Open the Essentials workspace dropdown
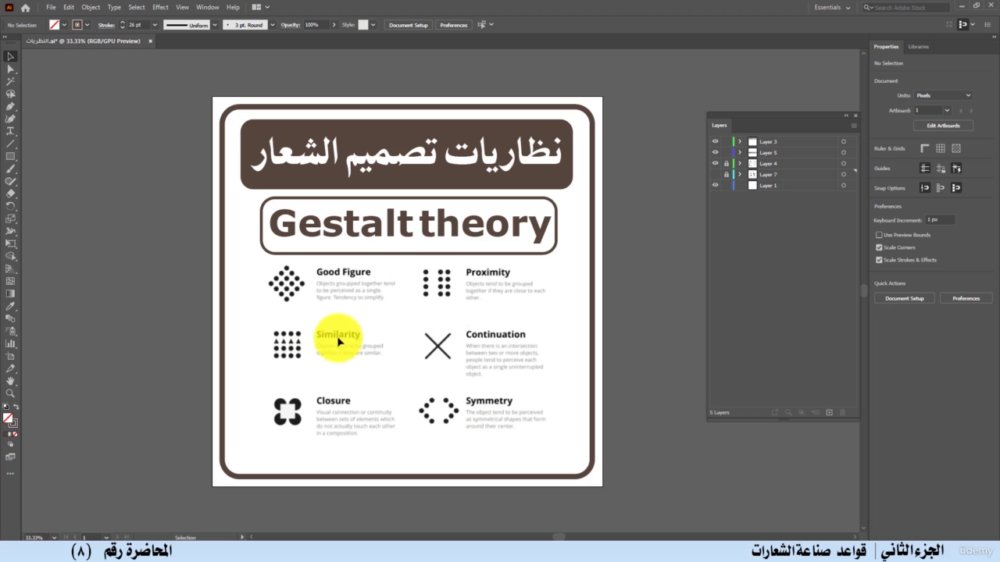Image resolution: width=1000 pixels, height=562 pixels. [x=832, y=8]
